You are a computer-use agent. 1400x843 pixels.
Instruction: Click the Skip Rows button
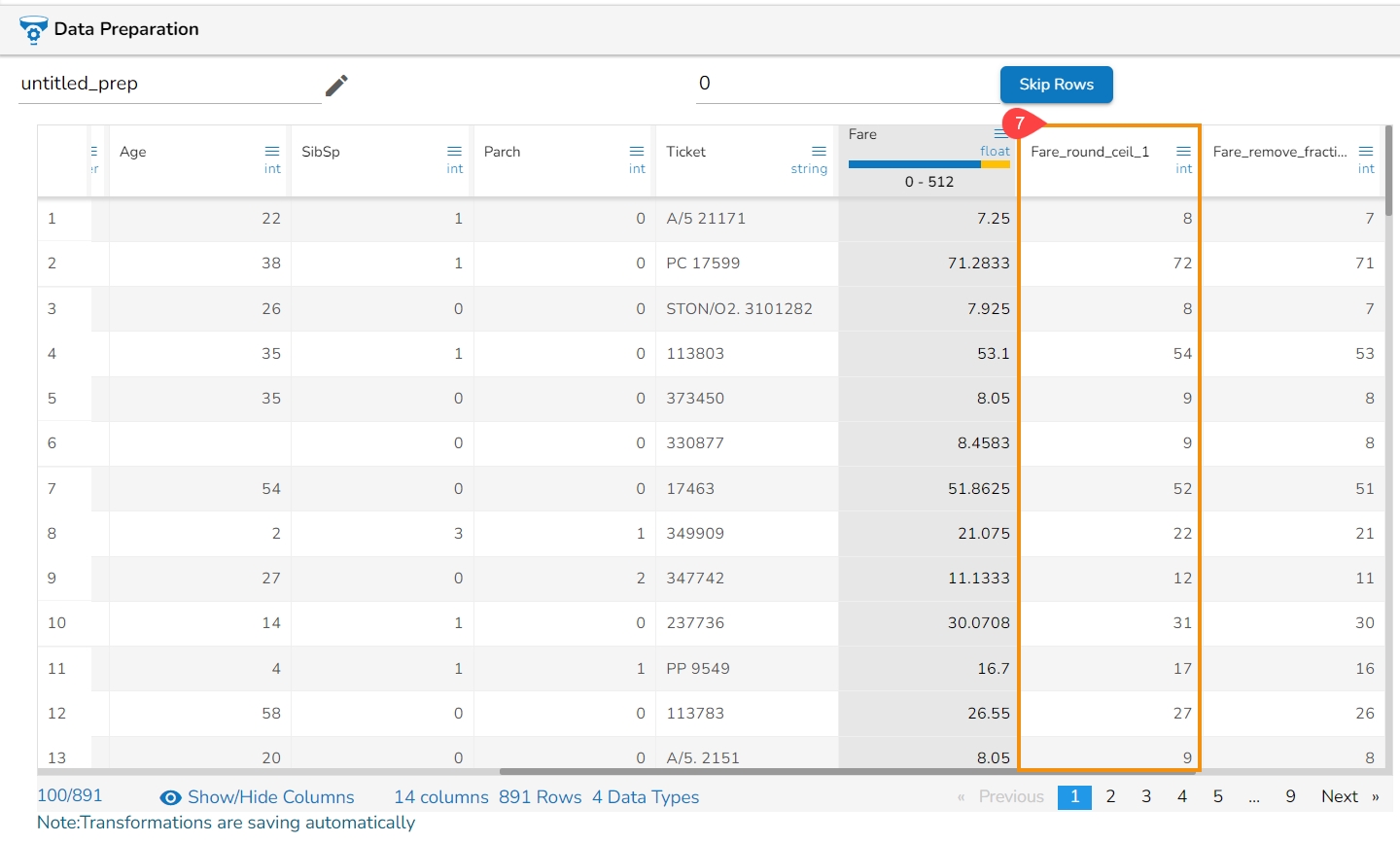(x=1056, y=85)
